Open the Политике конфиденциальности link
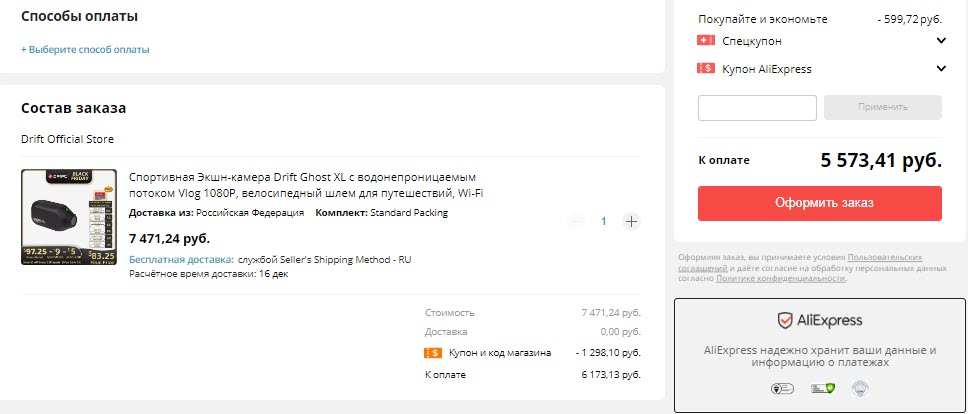The width and height of the screenshot is (968, 414). 780,278
